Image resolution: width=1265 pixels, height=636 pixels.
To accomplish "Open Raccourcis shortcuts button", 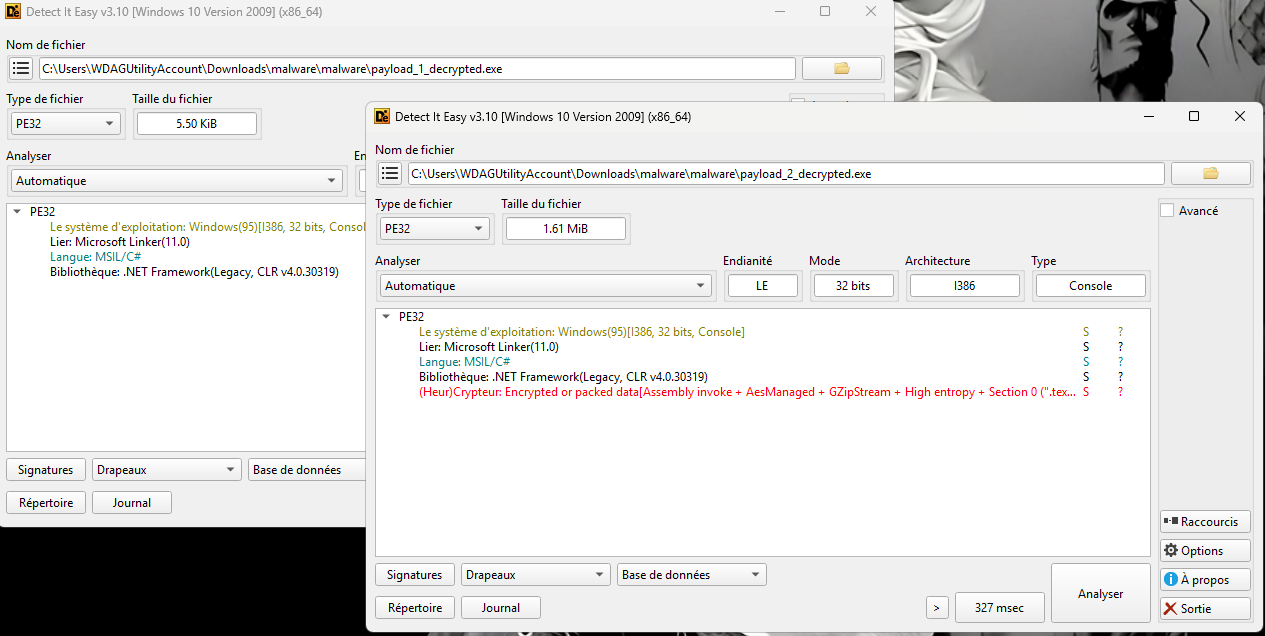I will pyautogui.click(x=1205, y=521).
